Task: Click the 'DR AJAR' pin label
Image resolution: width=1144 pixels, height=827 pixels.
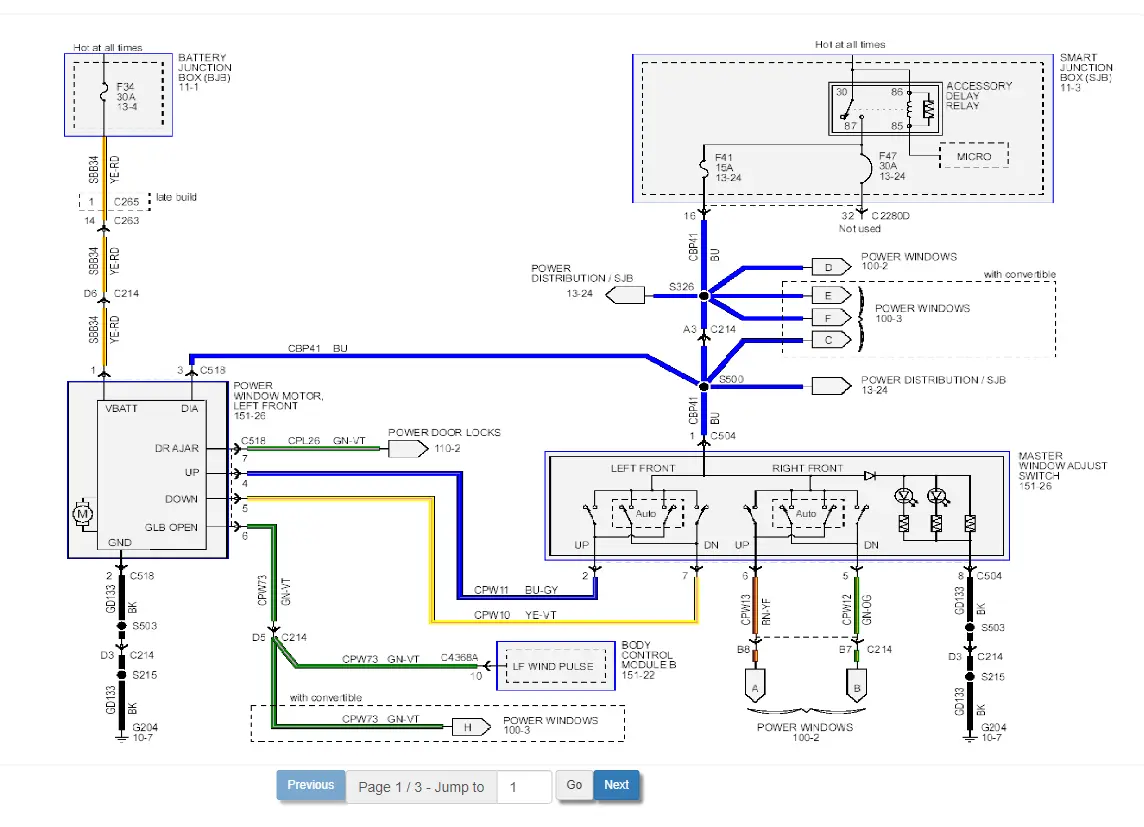Action: (177, 448)
